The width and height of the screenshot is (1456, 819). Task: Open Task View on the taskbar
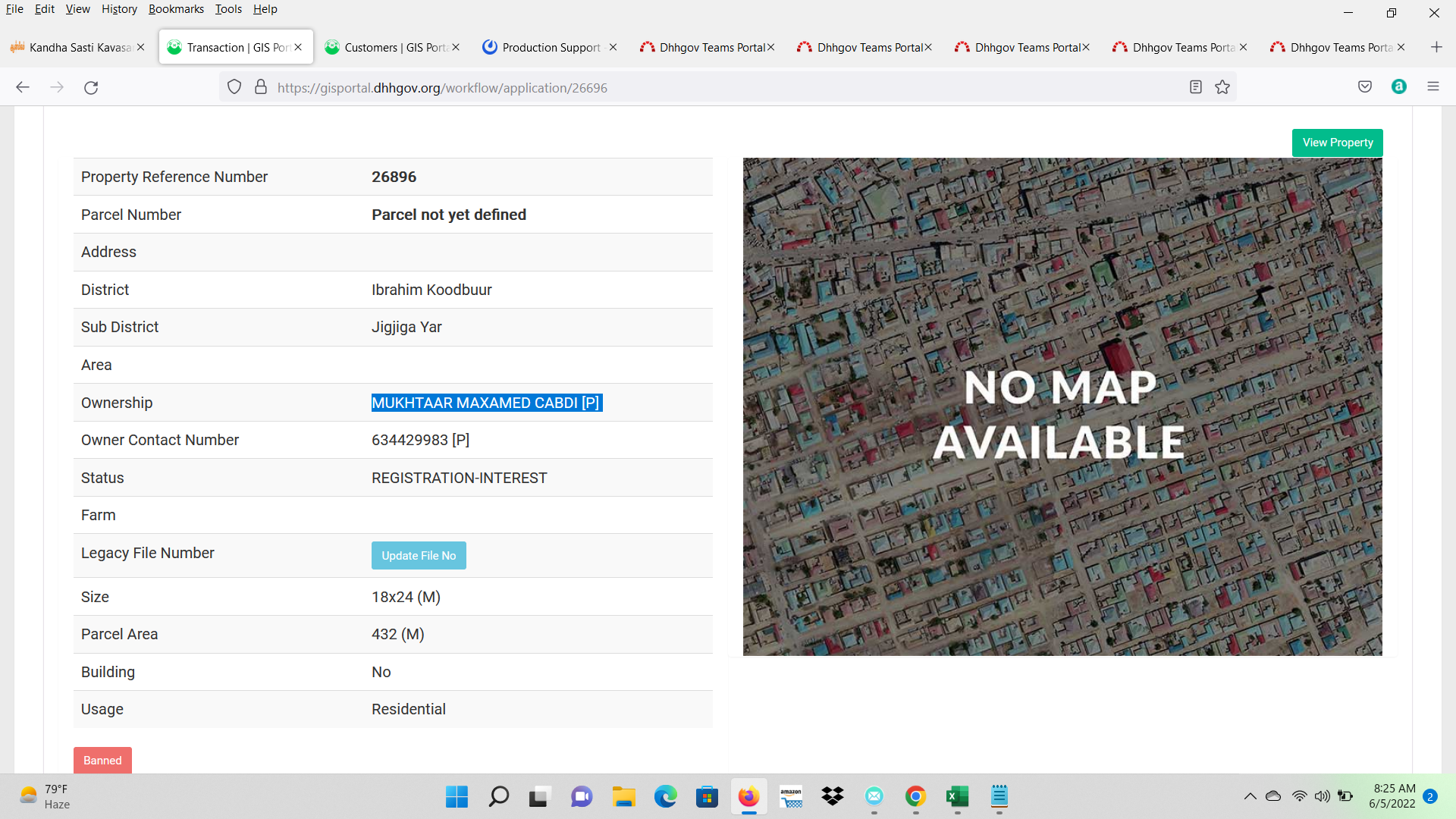[x=538, y=796]
